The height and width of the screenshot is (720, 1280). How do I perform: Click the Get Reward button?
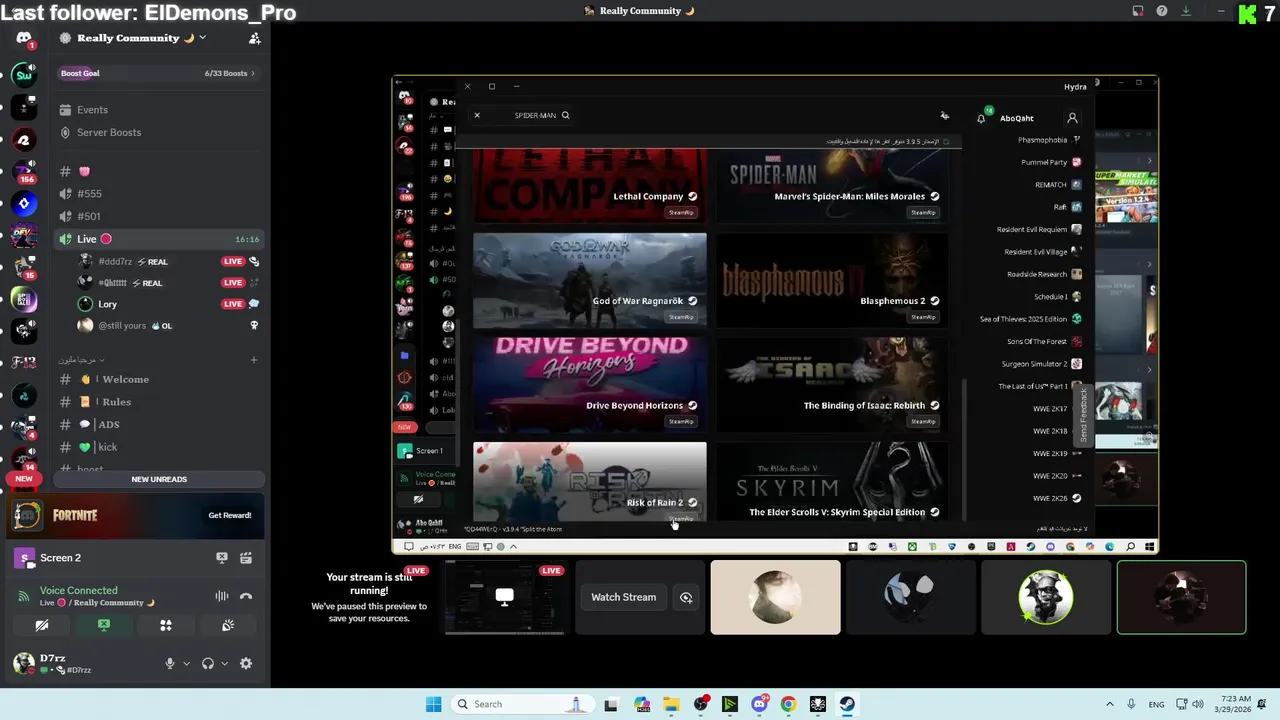click(230, 515)
